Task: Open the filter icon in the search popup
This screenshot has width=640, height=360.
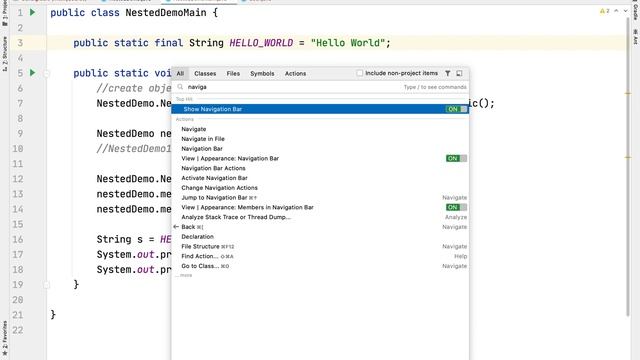Action: [x=448, y=73]
